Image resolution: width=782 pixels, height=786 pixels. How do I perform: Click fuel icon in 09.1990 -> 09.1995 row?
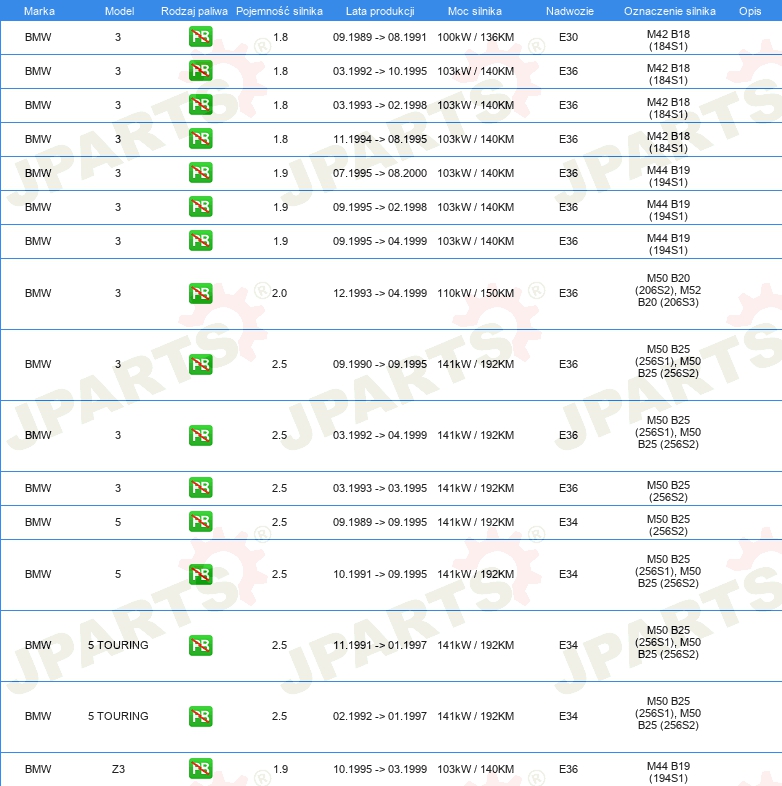click(x=201, y=364)
